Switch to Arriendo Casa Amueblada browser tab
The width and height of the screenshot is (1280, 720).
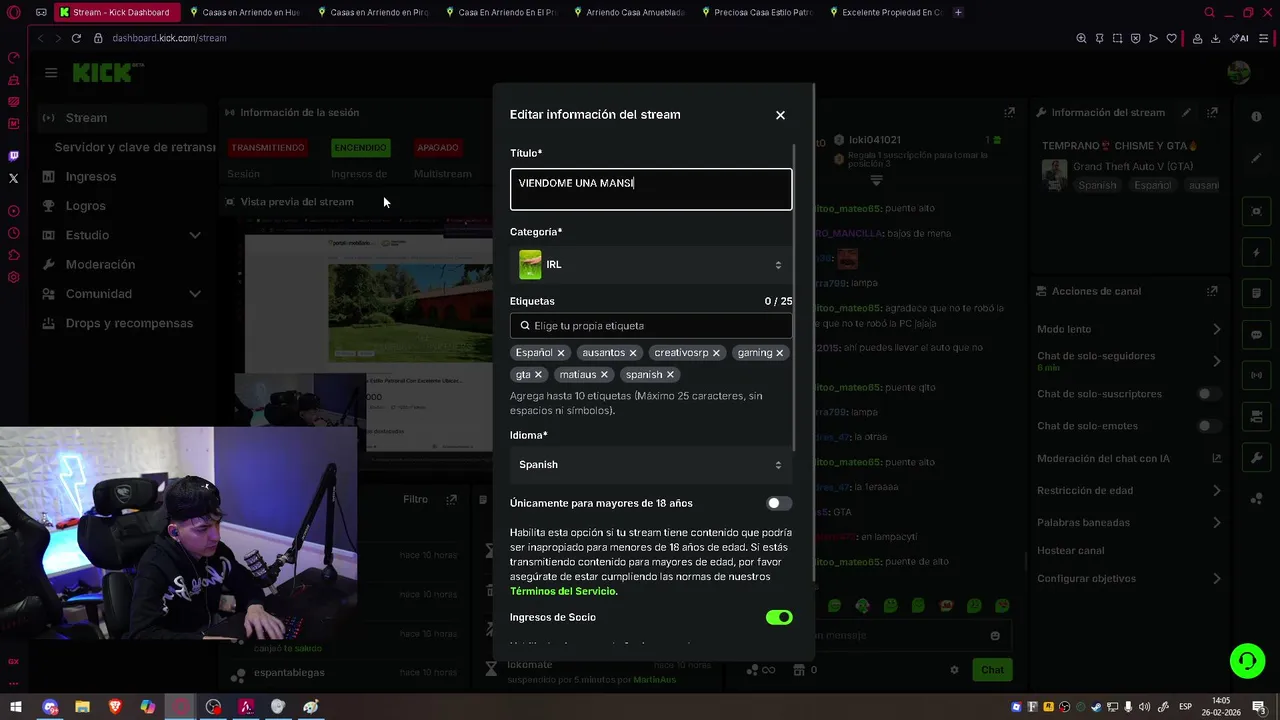[x=629, y=12]
